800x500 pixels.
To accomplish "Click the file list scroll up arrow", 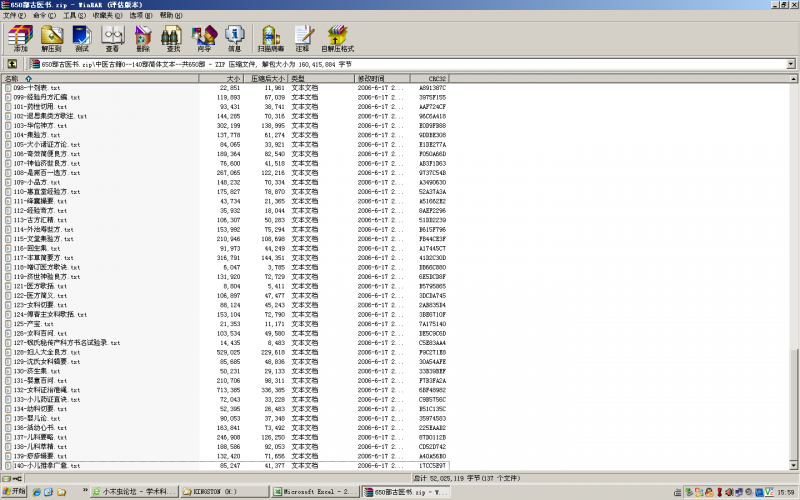I will 793,79.
